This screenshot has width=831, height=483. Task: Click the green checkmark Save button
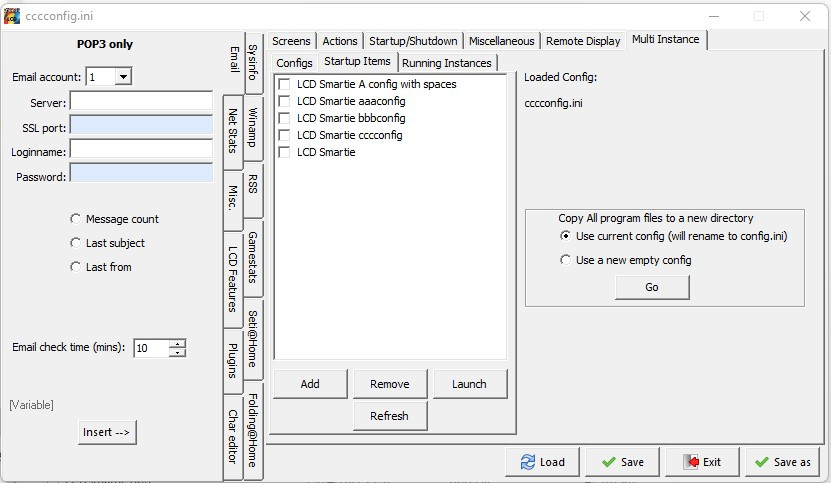[x=623, y=462]
